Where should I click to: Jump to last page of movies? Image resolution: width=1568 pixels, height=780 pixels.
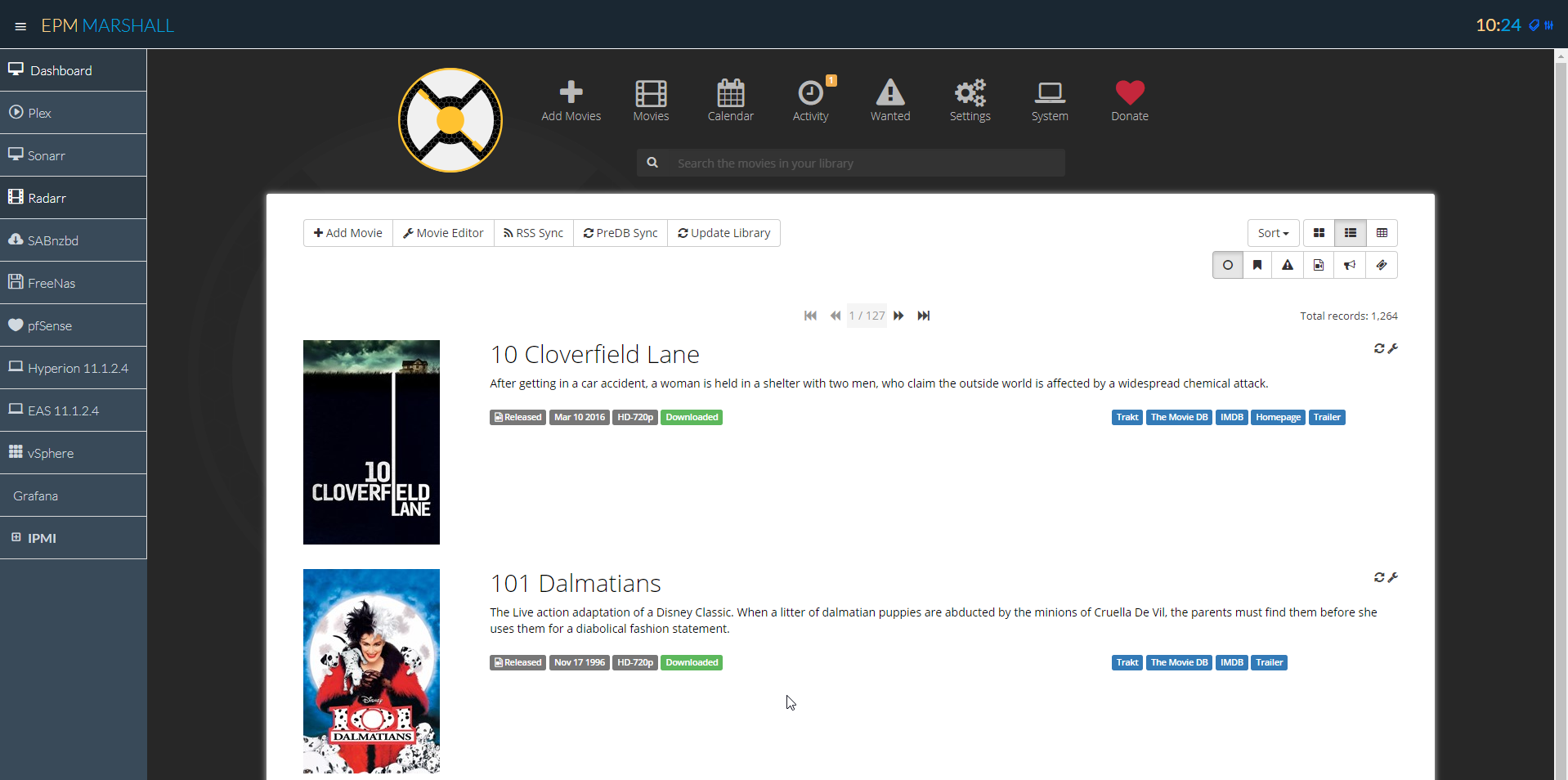924,316
